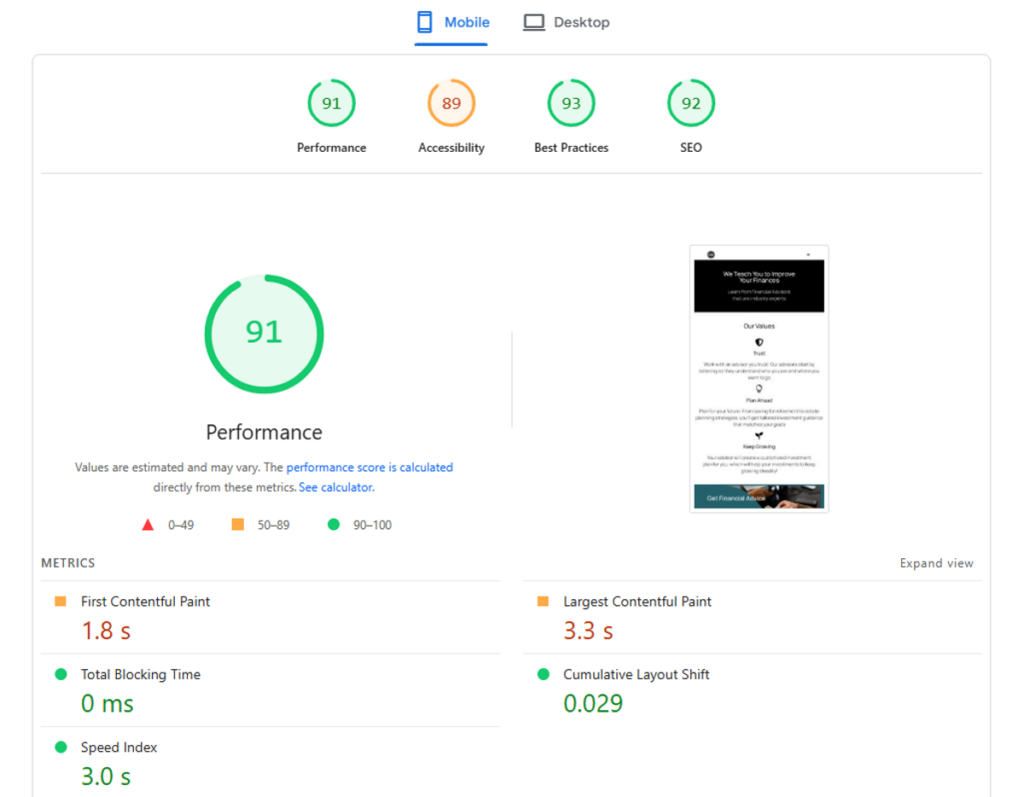Click the orange square next to Largest Contentful Paint
Screen dimensions: 1024x797
click(x=543, y=601)
